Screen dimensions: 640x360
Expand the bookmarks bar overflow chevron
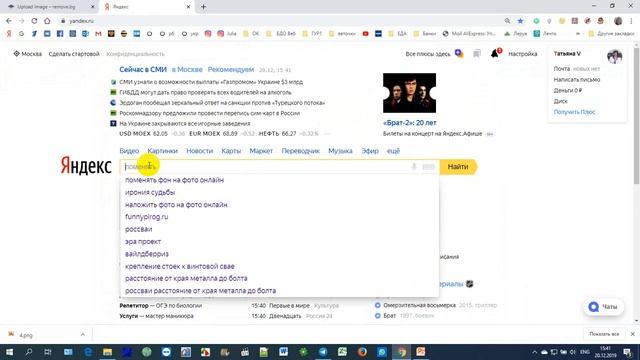(578, 33)
